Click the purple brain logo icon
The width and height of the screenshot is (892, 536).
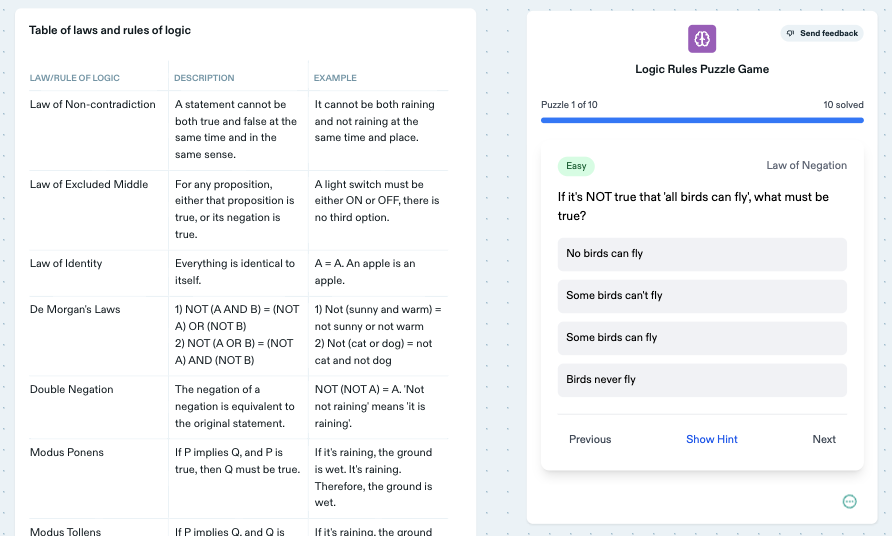(702, 39)
